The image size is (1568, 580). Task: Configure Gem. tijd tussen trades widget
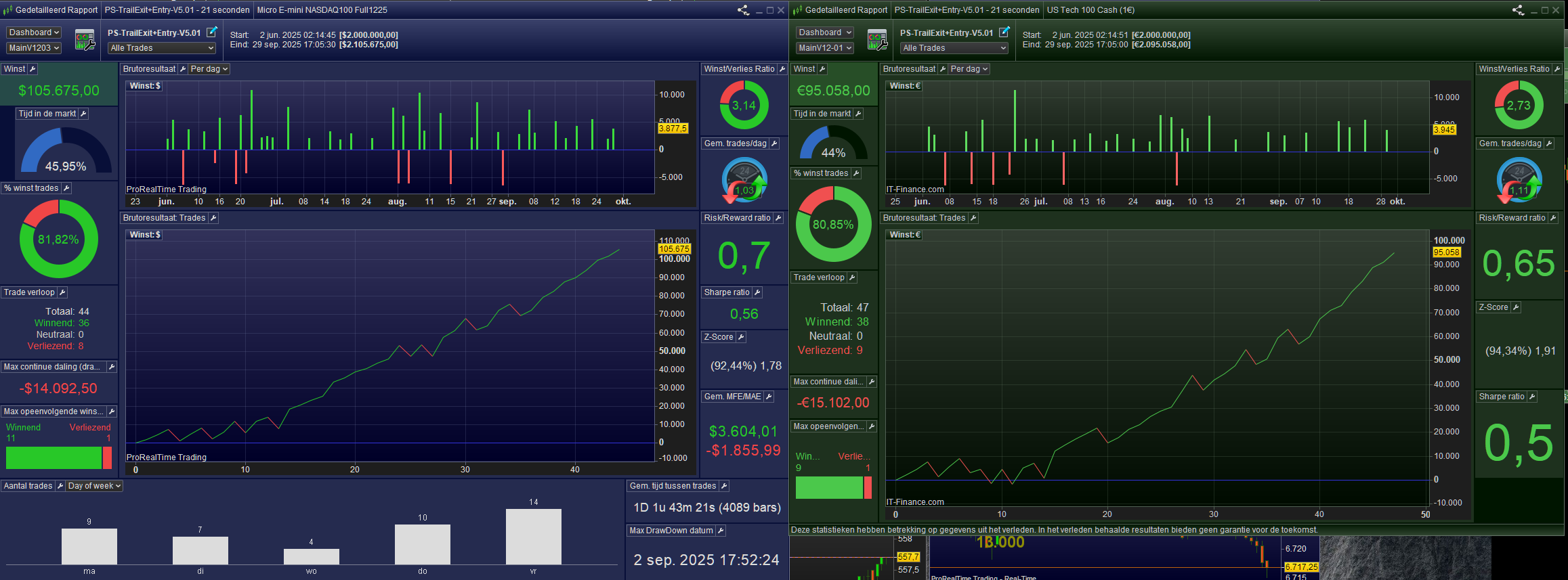pyautogui.click(x=724, y=486)
